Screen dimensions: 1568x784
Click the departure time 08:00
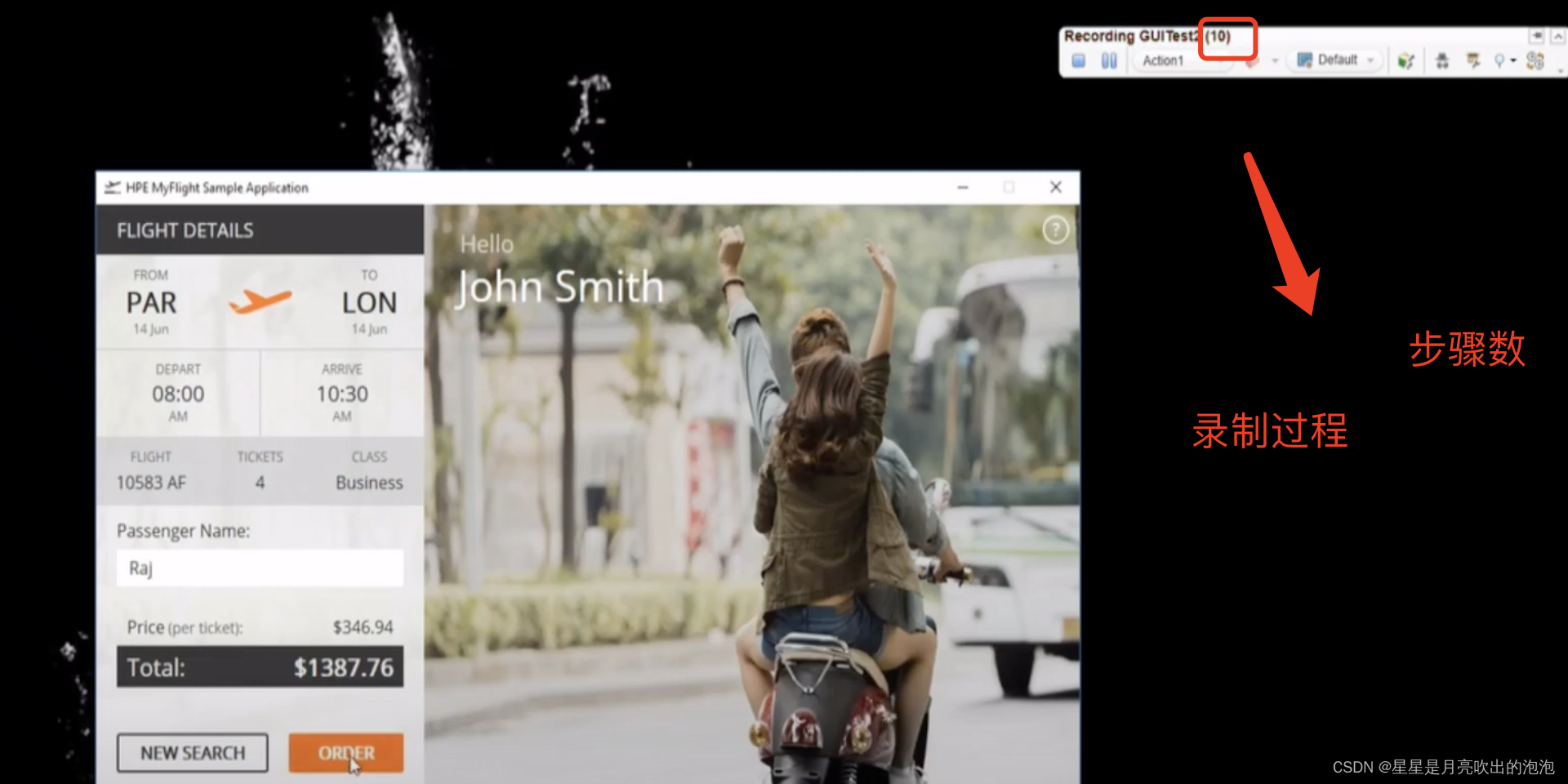178,394
